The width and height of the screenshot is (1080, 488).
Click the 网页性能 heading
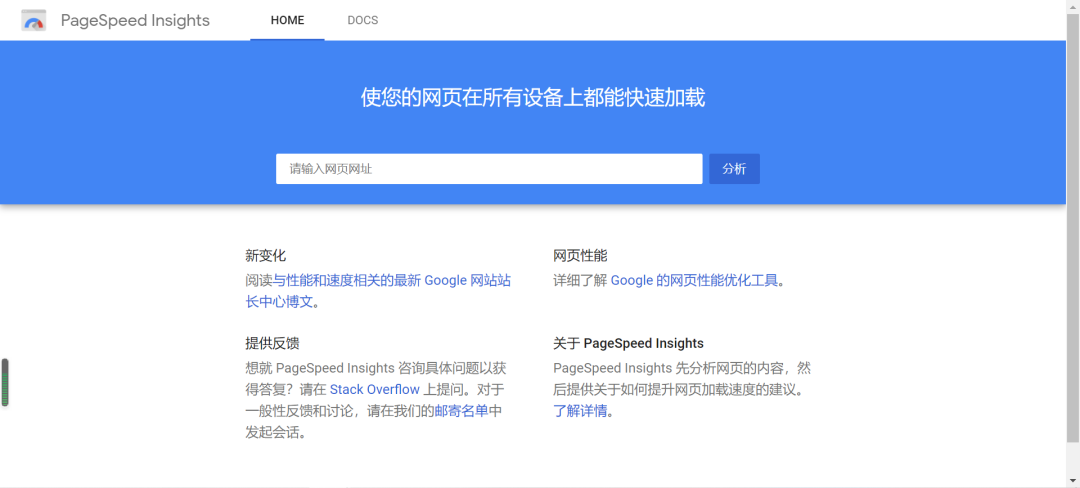(x=580, y=256)
